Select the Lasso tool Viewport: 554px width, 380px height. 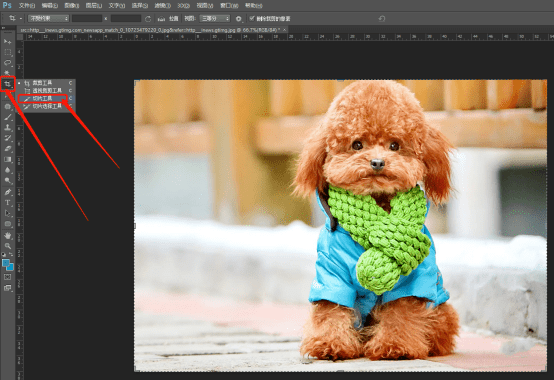[7, 63]
